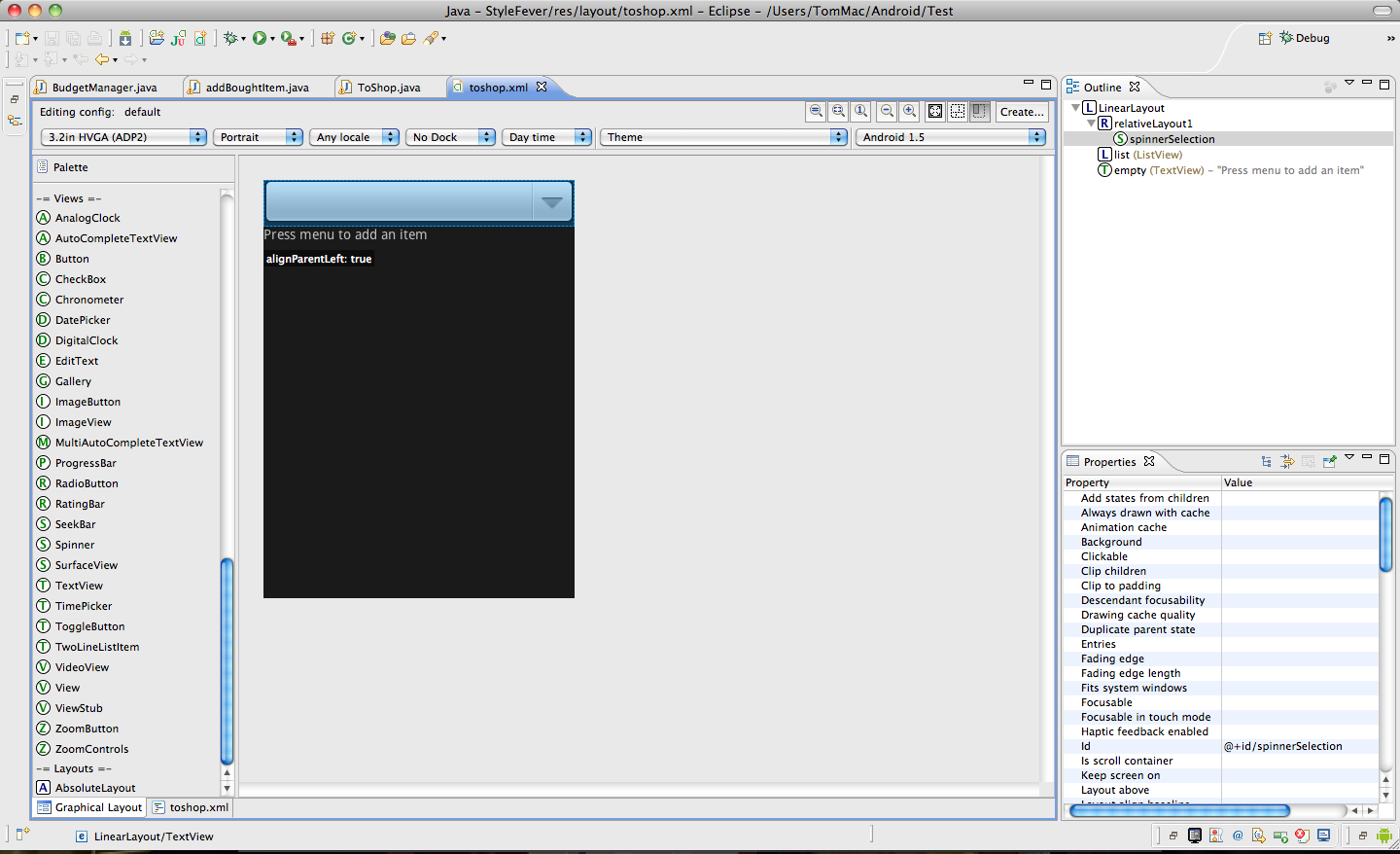Switch to ToShop.java tab
Viewport: 1400px width, 854px height.
[389, 88]
